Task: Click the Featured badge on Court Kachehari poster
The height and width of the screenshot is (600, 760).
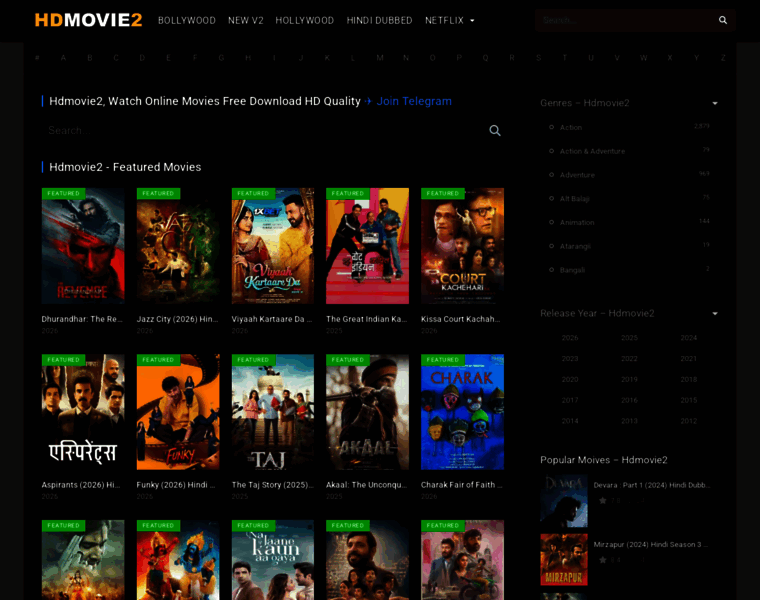Action: click(x=441, y=193)
